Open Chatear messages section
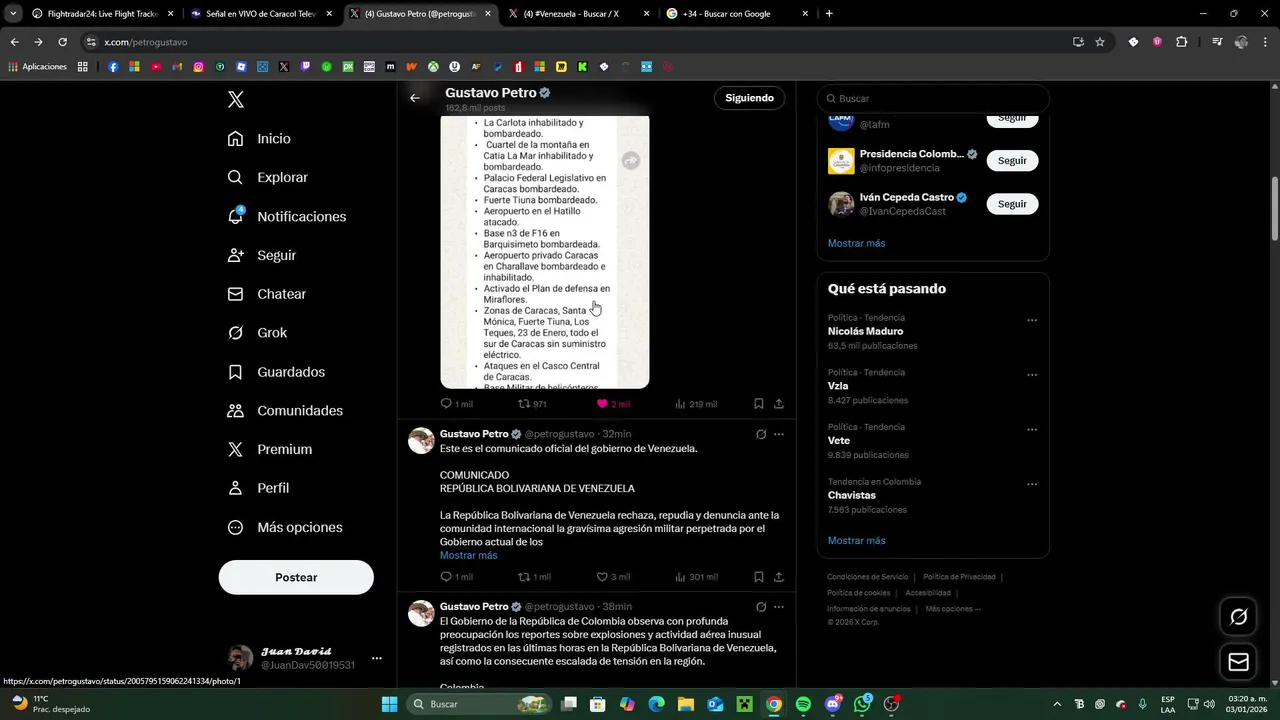The width and height of the screenshot is (1280, 720). click(x=267, y=294)
